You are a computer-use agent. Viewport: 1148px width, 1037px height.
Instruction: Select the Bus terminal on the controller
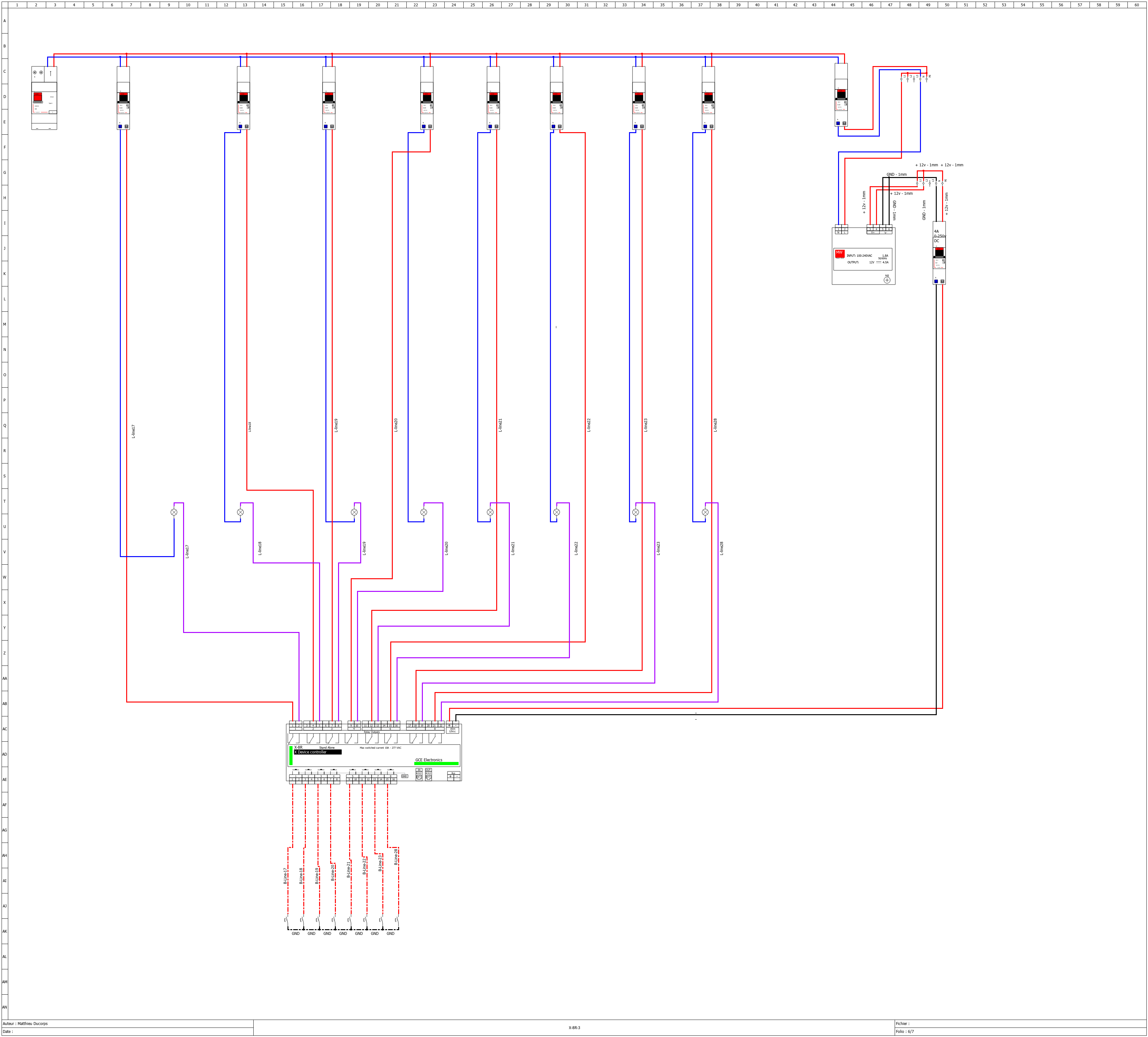pos(453,776)
